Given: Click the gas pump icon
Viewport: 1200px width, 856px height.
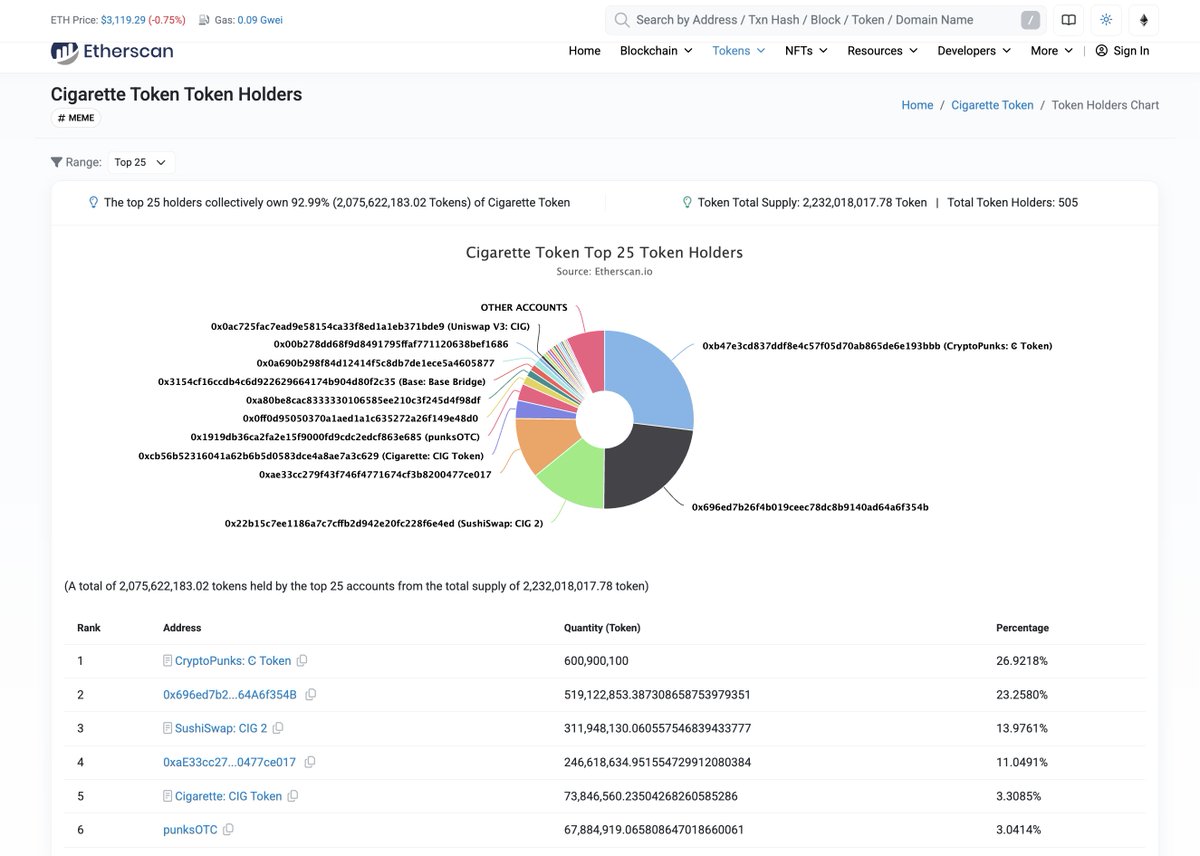Looking at the screenshot, I should 204,20.
